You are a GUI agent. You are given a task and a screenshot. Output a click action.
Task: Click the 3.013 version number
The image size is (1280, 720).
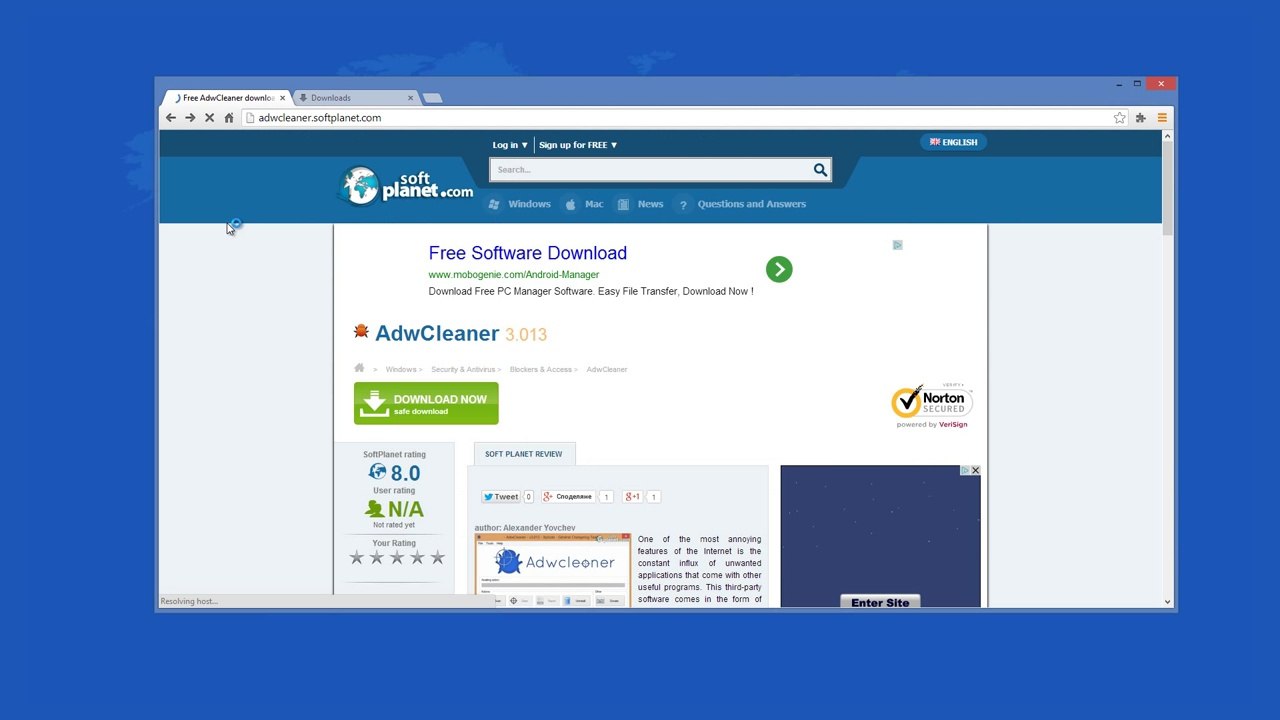tap(526, 335)
